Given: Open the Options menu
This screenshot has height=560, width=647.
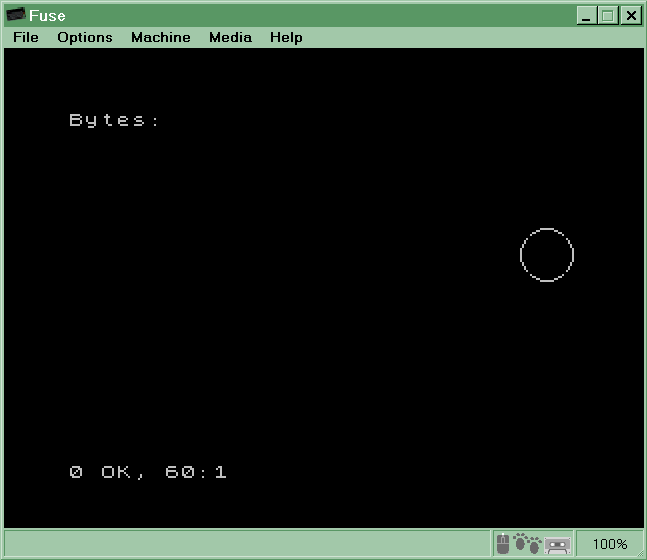Looking at the screenshot, I should (84, 37).
